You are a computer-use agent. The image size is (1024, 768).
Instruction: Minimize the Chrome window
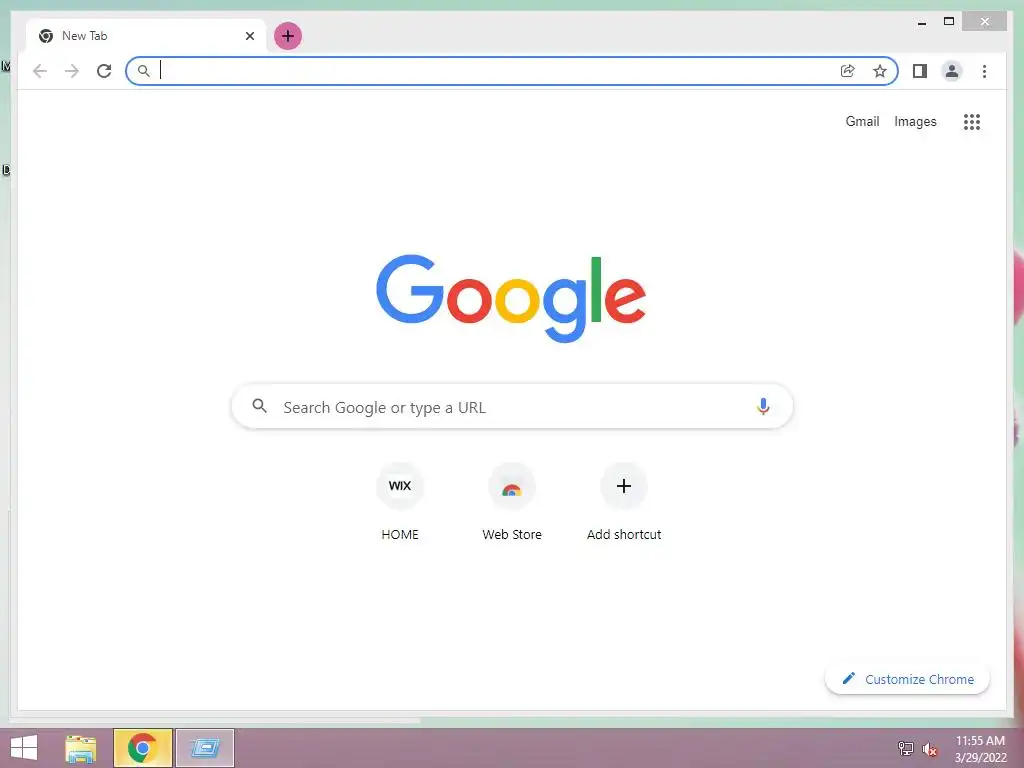click(921, 22)
